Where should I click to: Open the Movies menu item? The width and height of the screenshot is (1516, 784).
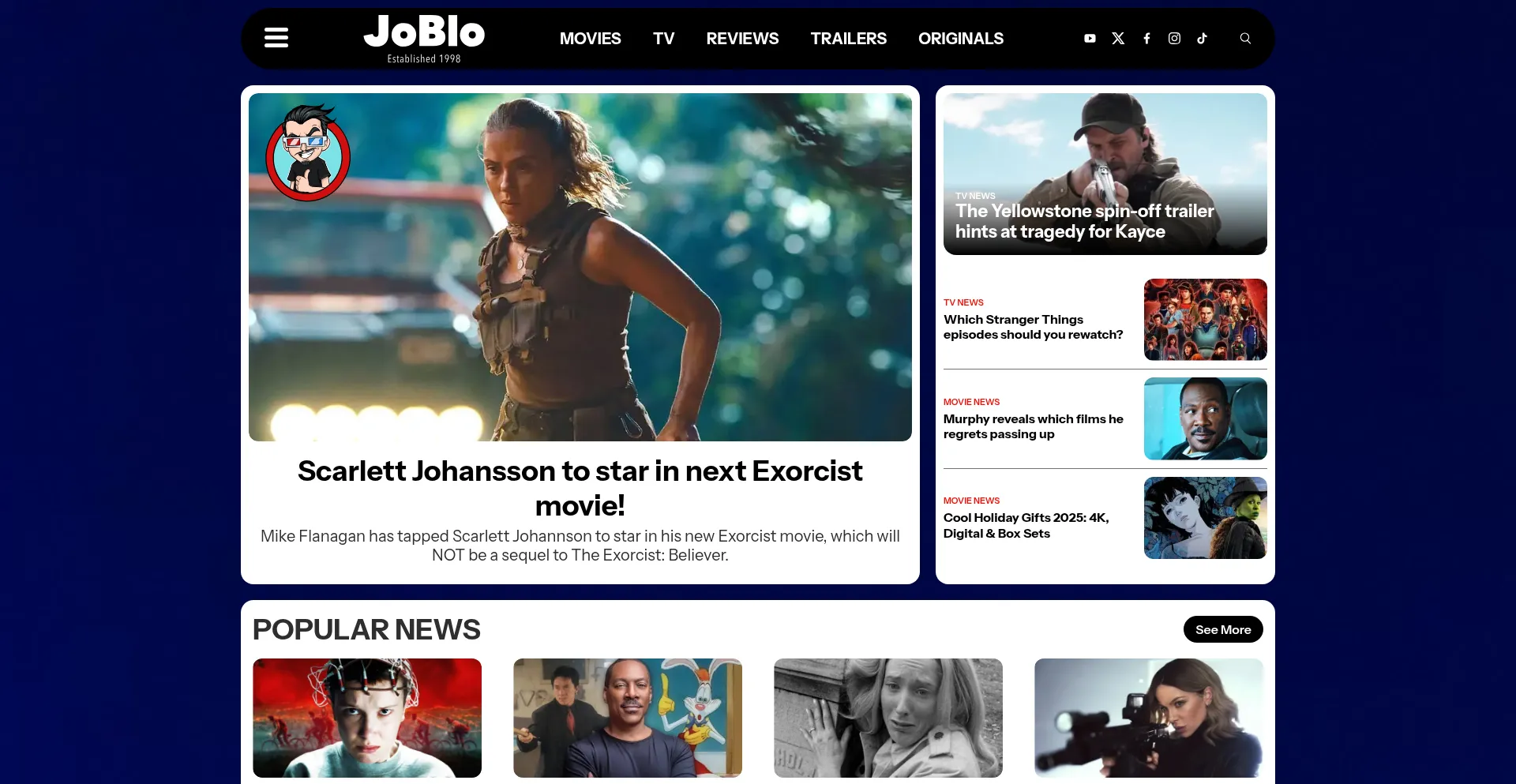pos(590,39)
